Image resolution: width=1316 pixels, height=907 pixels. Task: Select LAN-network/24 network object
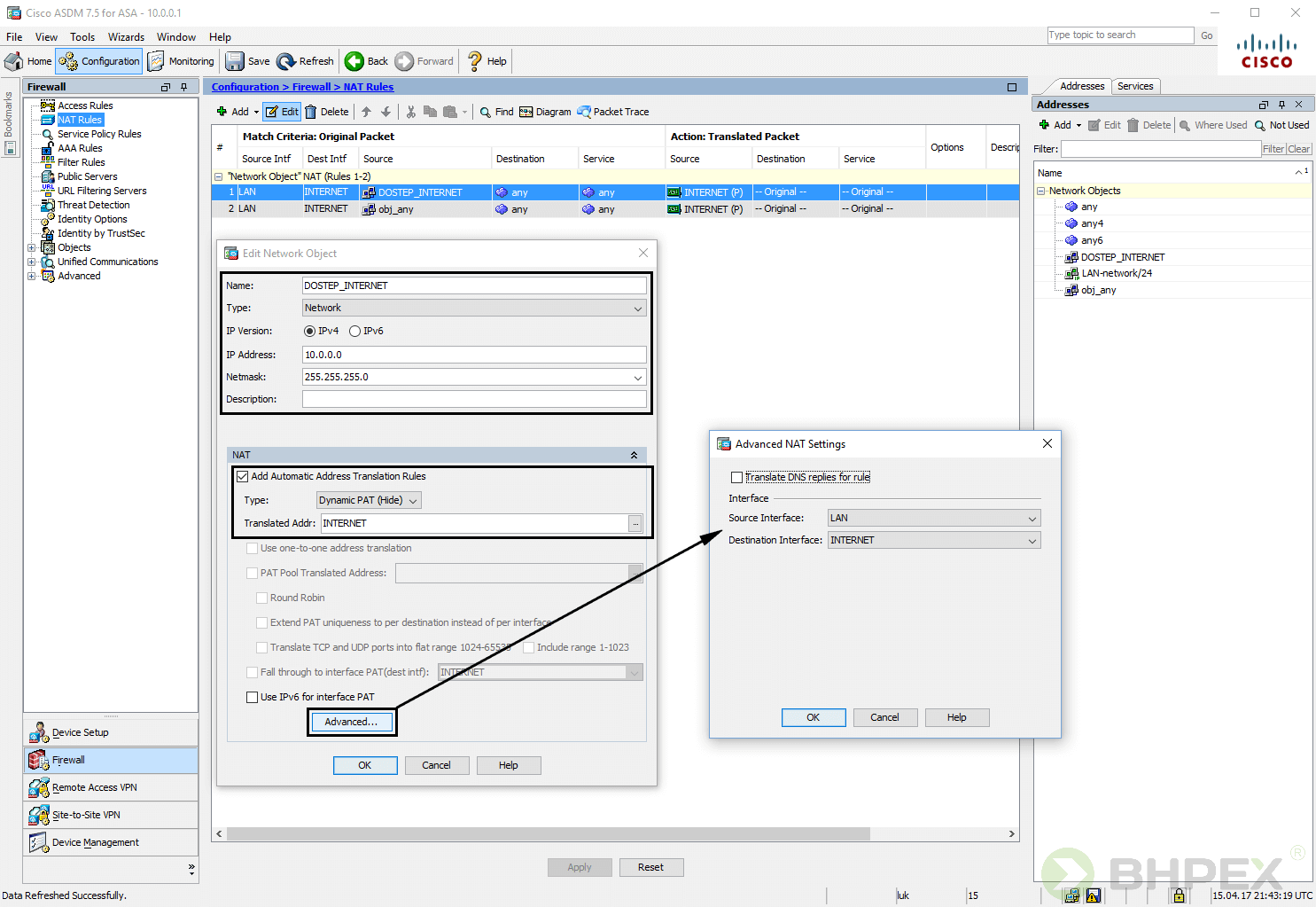click(x=1117, y=273)
